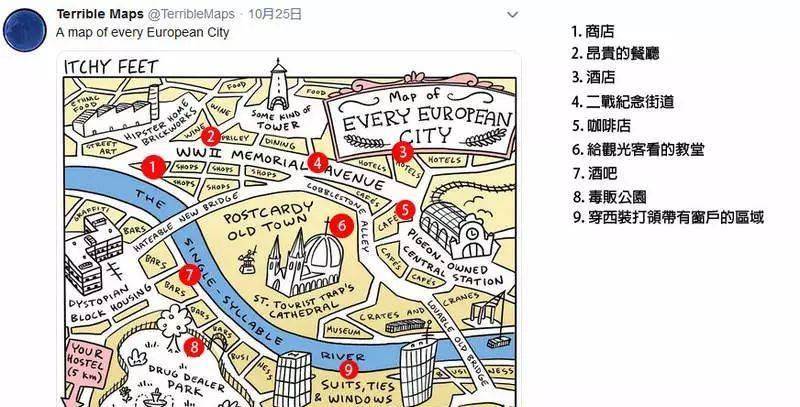Screen dimensions: 800x407
Task: Select red marker 5 near Cafes
Action: pos(405,210)
